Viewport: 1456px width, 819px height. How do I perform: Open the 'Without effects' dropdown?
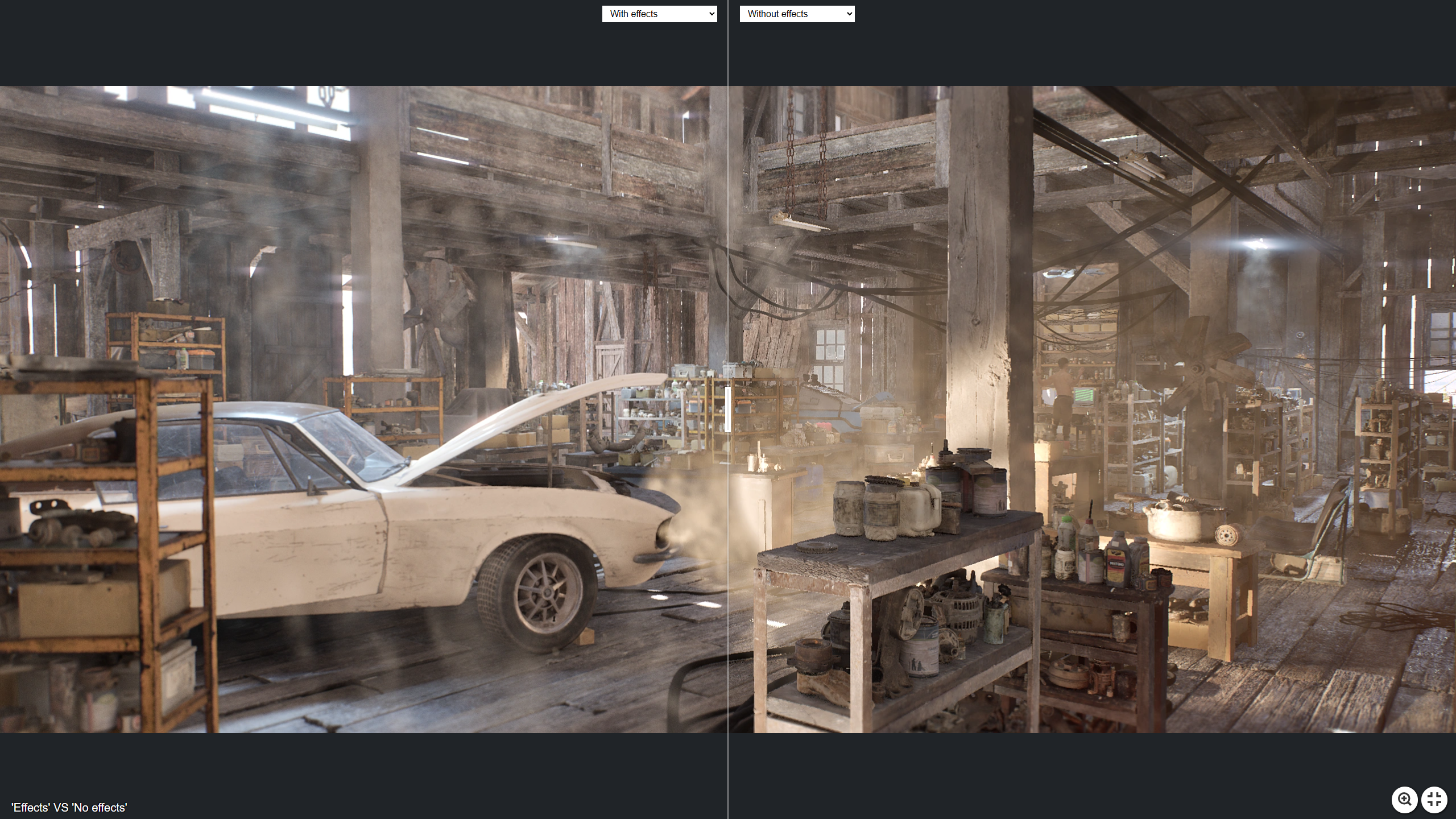797,14
